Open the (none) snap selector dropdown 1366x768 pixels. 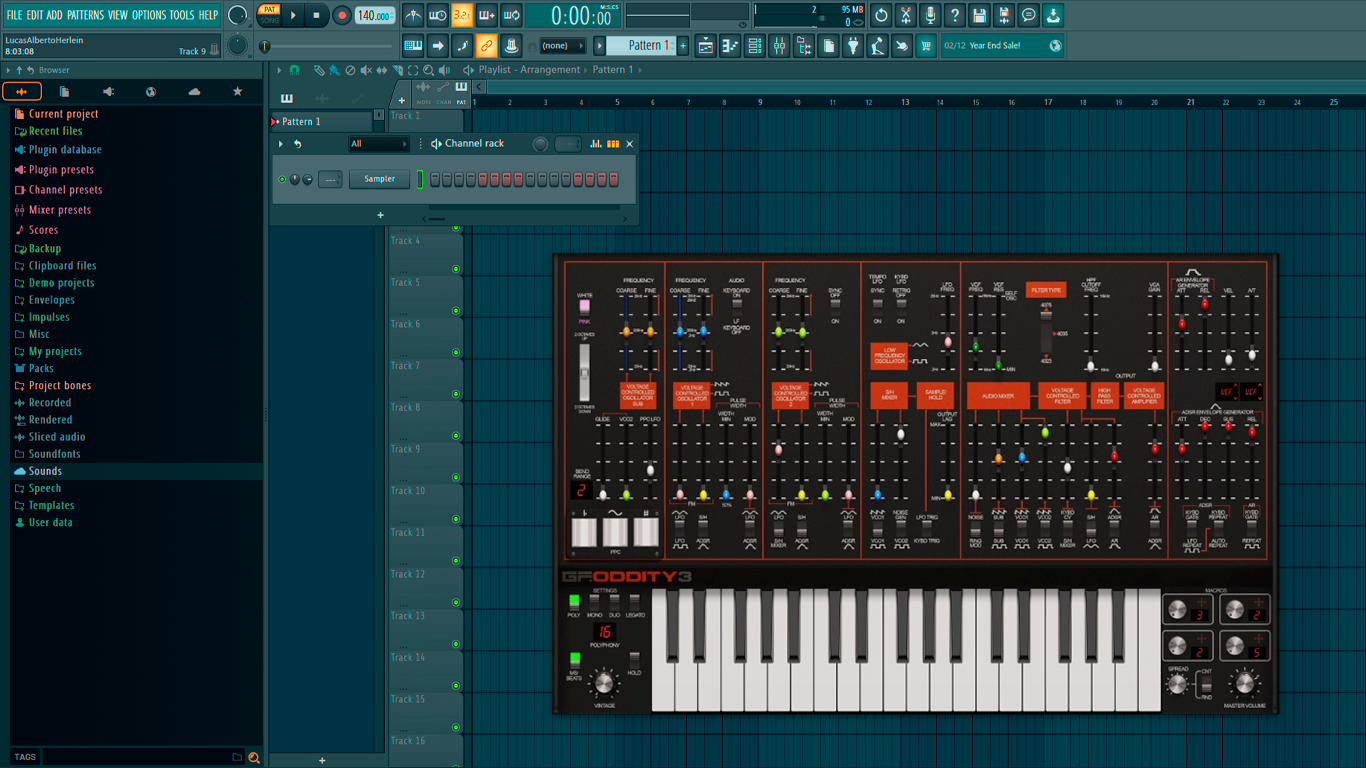[x=563, y=46]
